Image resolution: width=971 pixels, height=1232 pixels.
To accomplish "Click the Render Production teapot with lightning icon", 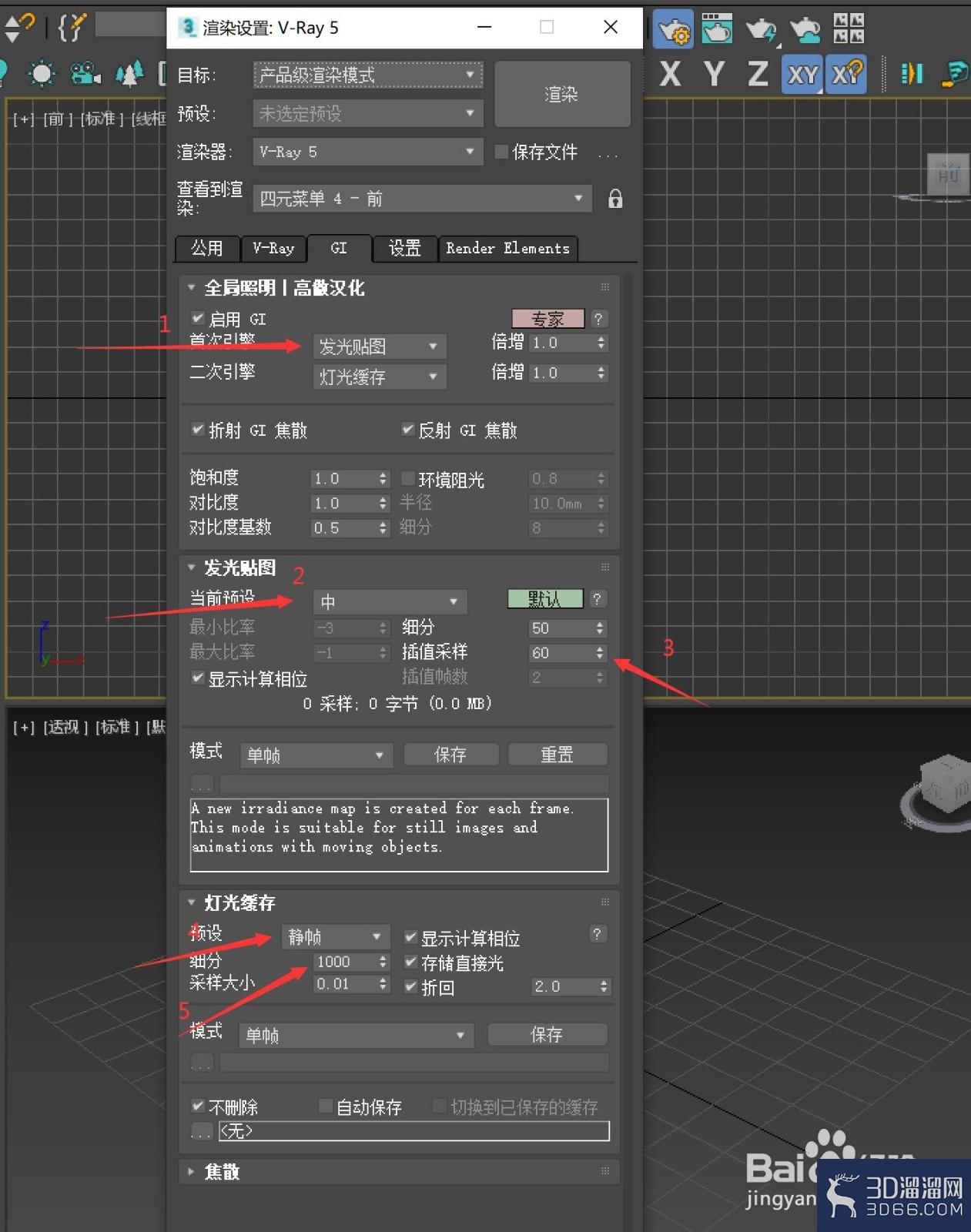I will 761,29.
